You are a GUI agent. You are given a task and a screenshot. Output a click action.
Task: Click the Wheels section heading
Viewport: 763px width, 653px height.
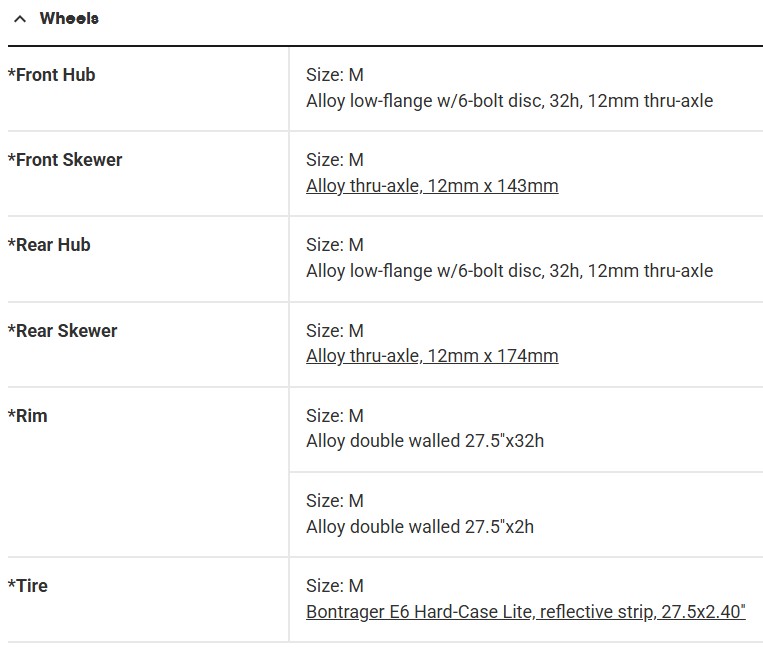coord(69,19)
